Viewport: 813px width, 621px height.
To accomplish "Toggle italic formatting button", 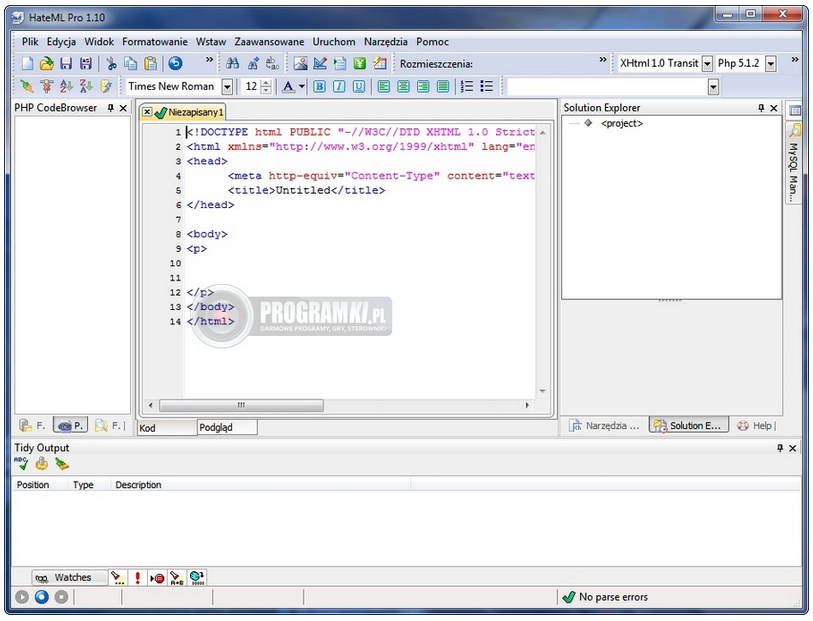I will tap(339, 86).
